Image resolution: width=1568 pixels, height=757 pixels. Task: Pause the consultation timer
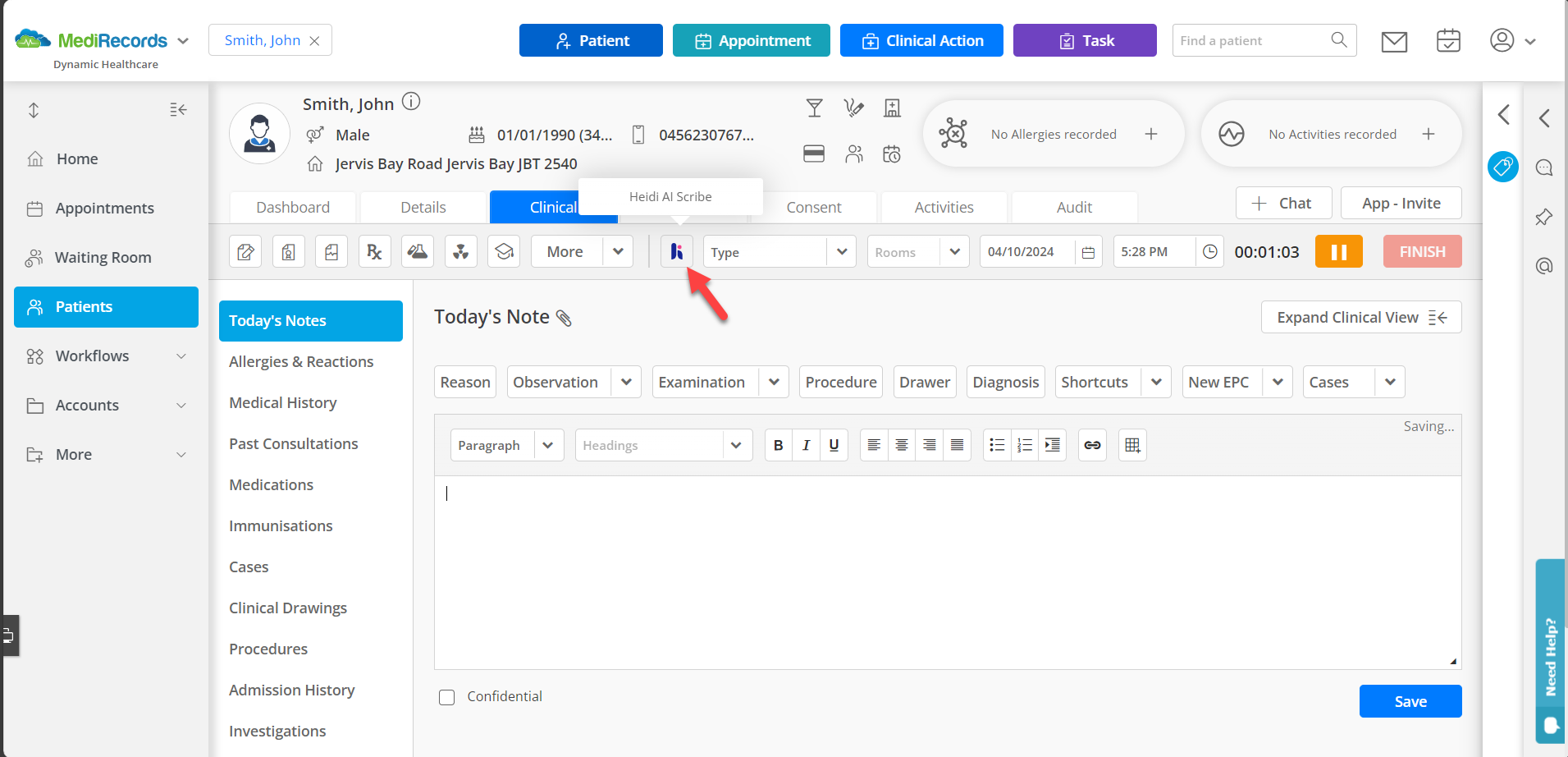[x=1339, y=251]
